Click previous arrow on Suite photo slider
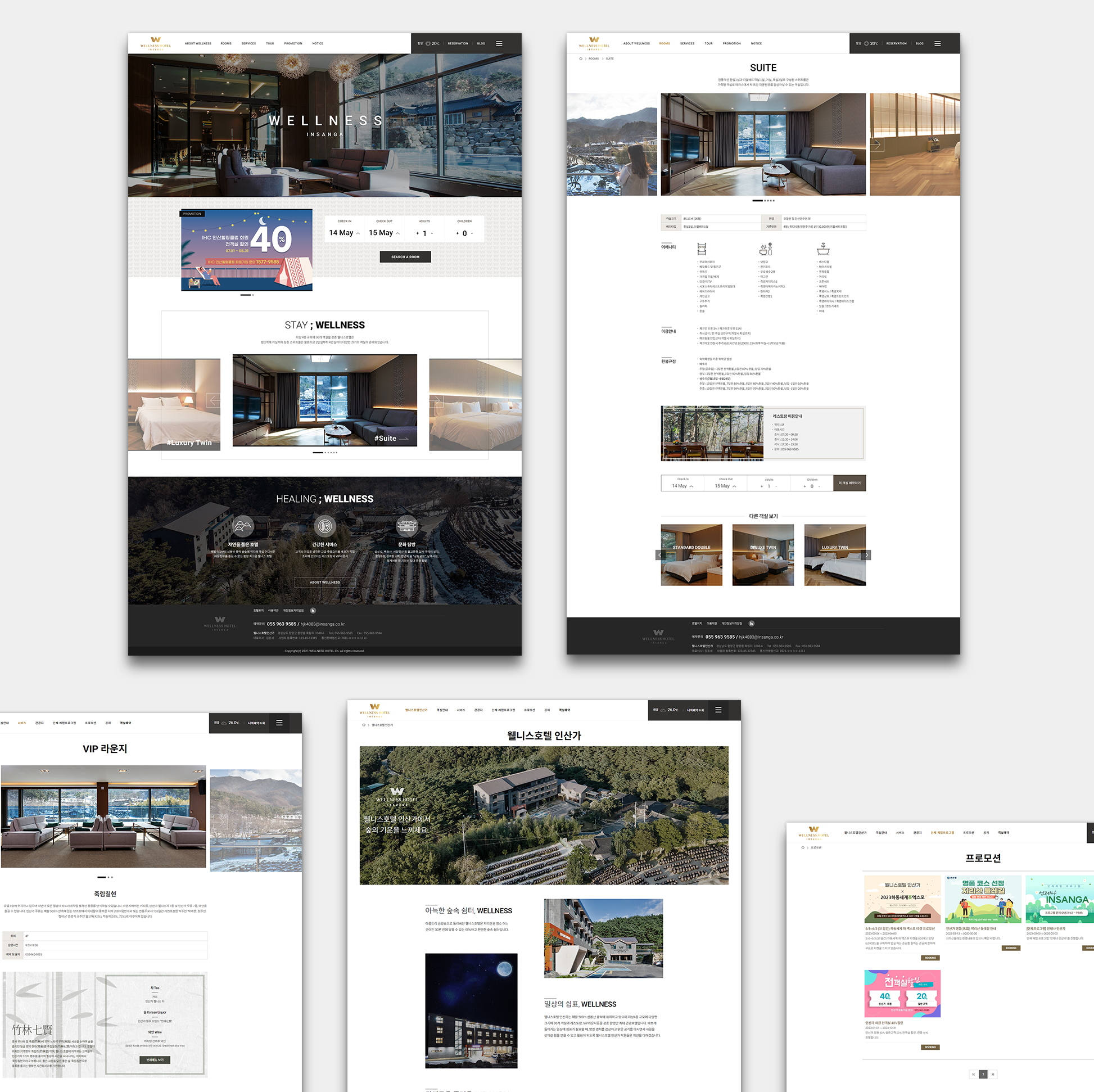 click(650, 145)
